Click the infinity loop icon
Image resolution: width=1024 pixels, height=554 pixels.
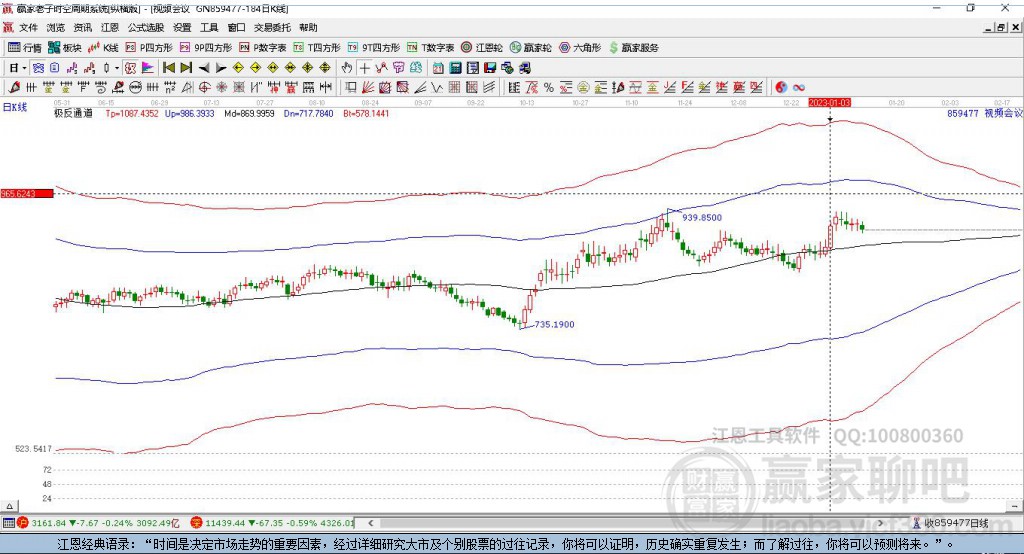point(798,88)
